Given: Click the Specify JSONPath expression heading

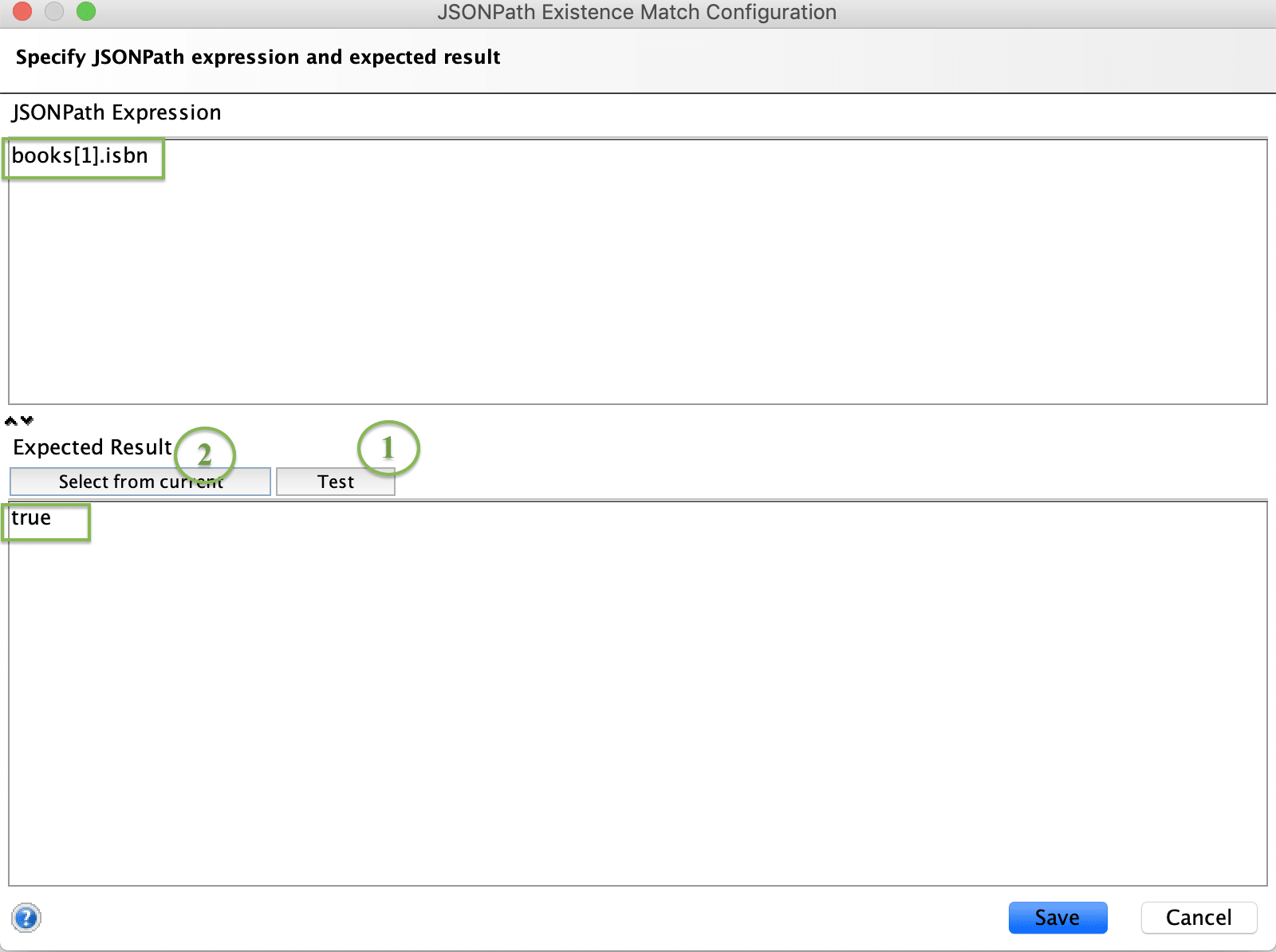Looking at the screenshot, I should point(257,57).
